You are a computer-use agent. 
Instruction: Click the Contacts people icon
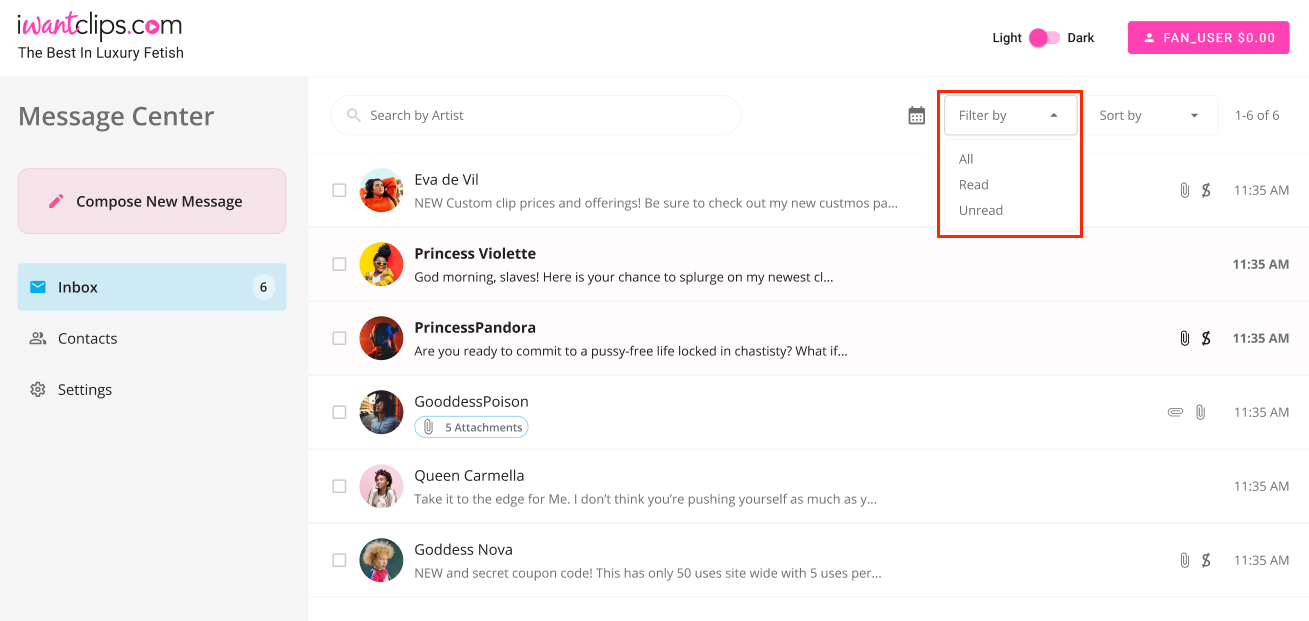38,338
